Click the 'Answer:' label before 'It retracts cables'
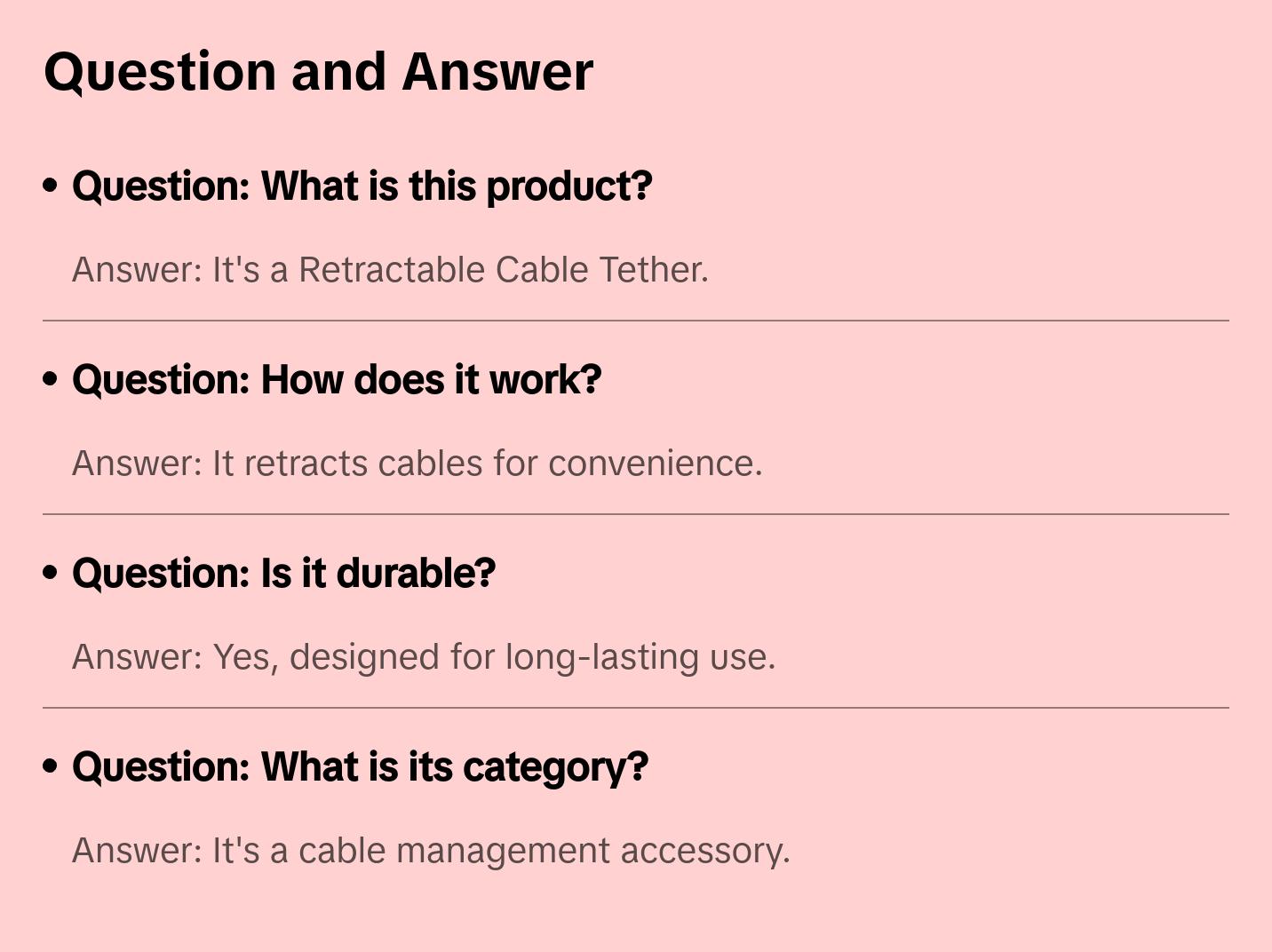 tap(138, 464)
